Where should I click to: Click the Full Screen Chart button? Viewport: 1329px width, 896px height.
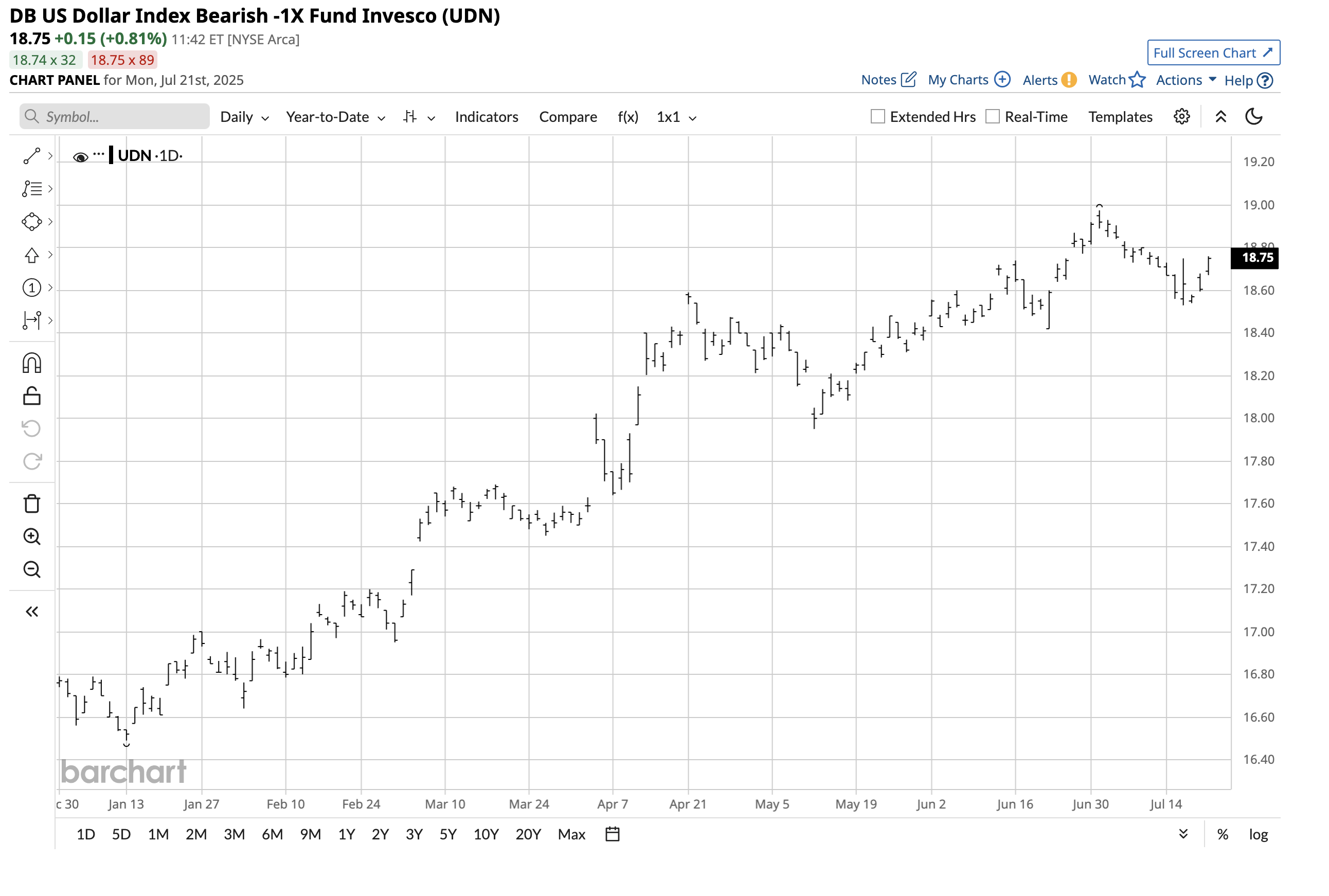[x=1213, y=52]
